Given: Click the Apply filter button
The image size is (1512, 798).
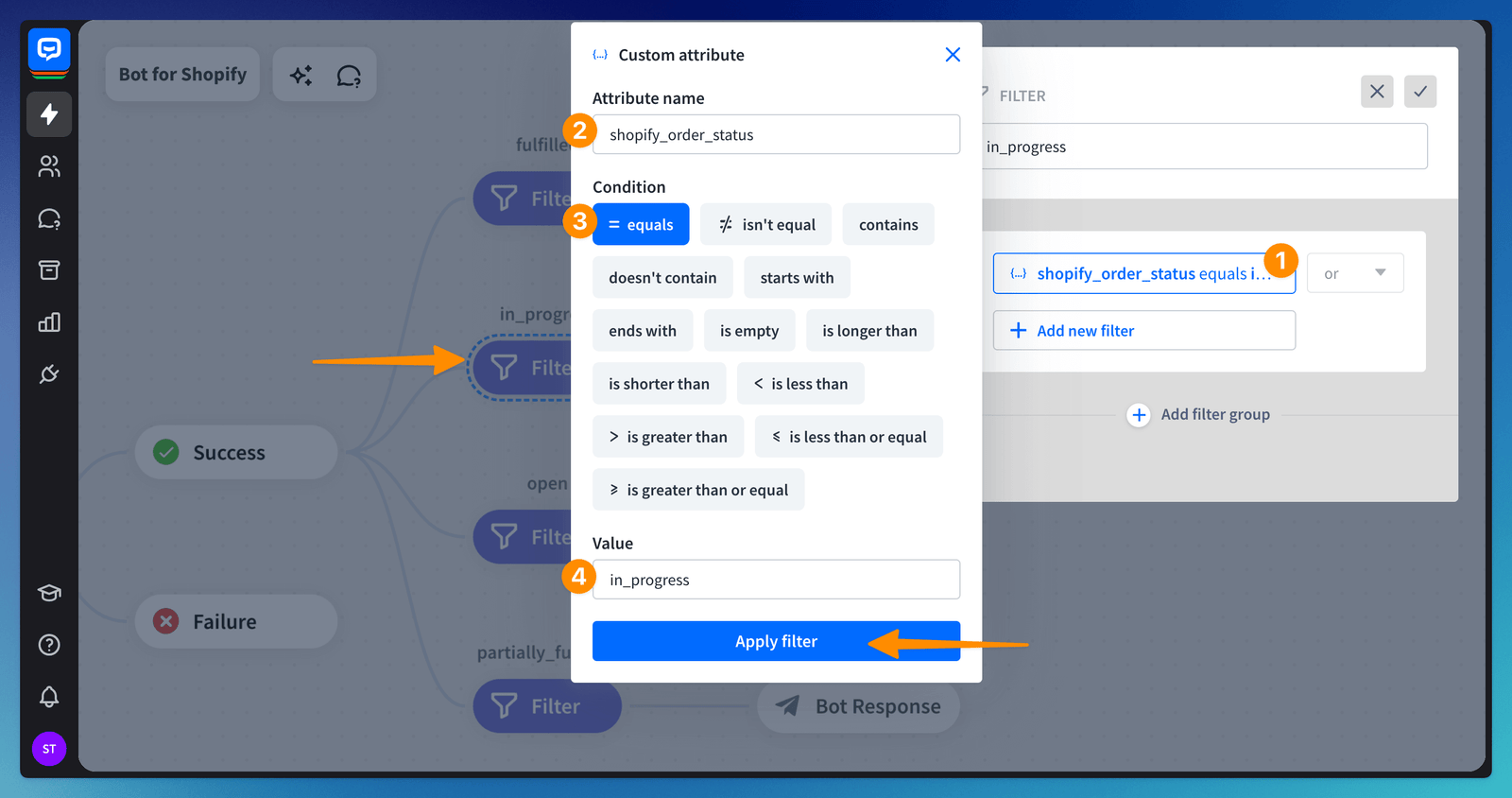Looking at the screenshot, I should pyautogui.click(x=776, y=641).
